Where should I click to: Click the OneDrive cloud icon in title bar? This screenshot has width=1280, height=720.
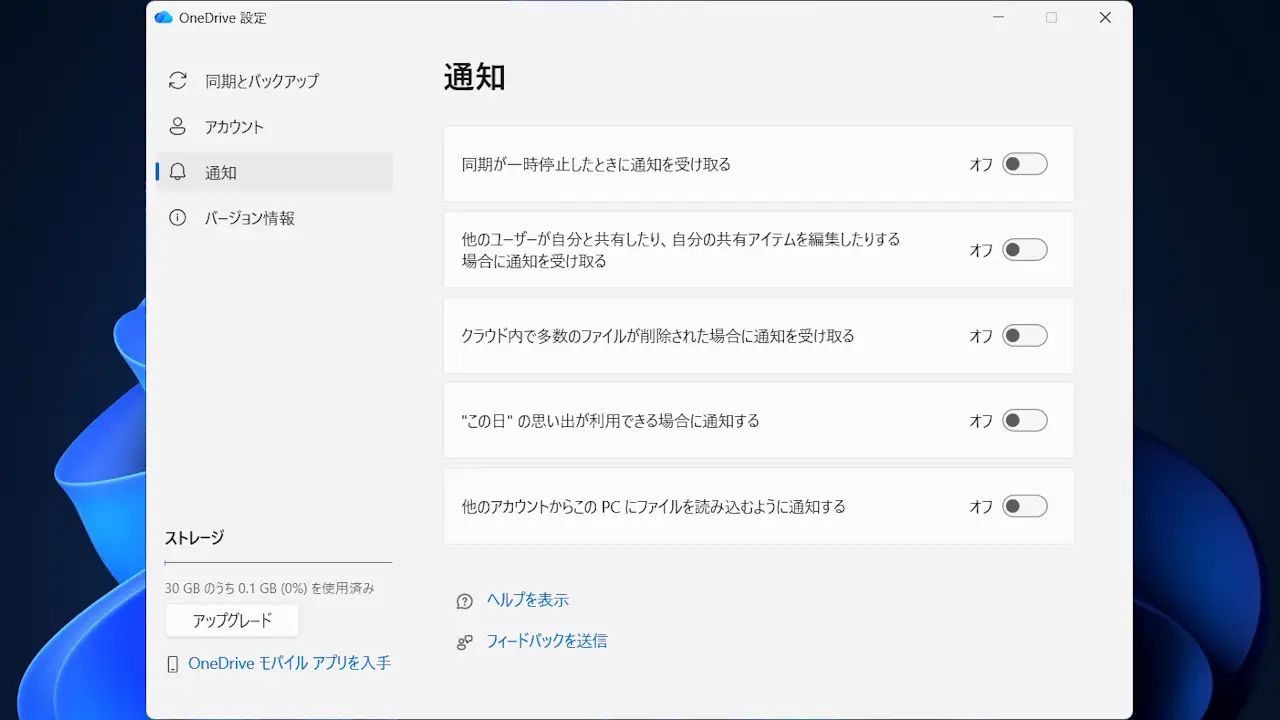164,18
